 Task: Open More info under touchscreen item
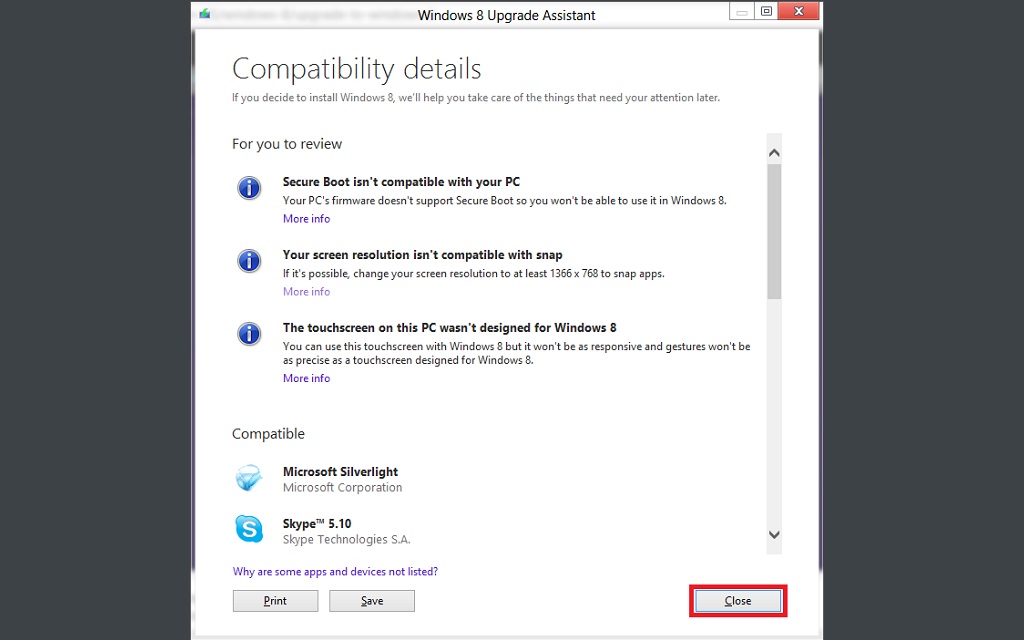(x=306, y=379)
